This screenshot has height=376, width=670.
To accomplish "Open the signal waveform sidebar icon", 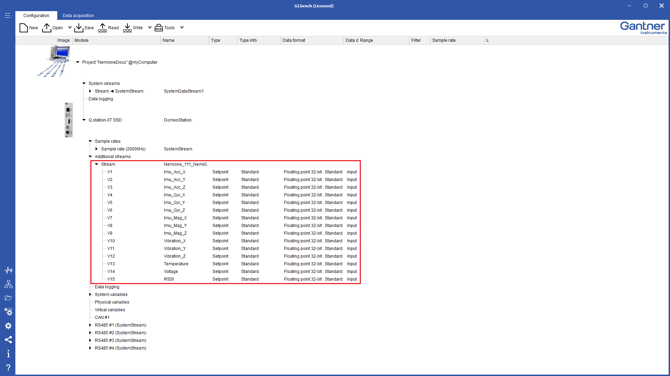I will coord(8,270).
